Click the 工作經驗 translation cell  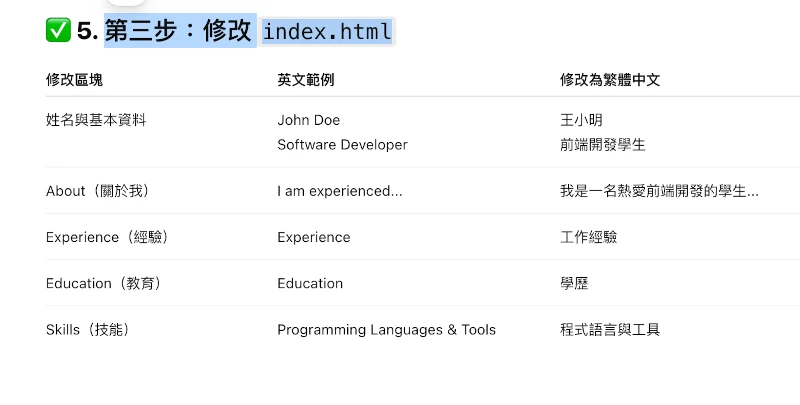click(x=588, y=237)
